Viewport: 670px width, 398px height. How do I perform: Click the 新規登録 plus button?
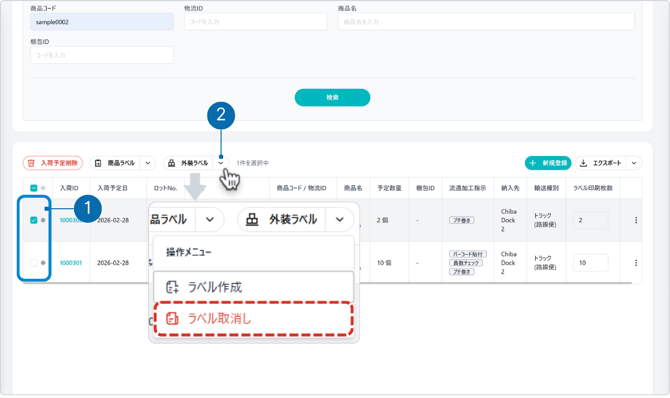[x=548, y=163]
